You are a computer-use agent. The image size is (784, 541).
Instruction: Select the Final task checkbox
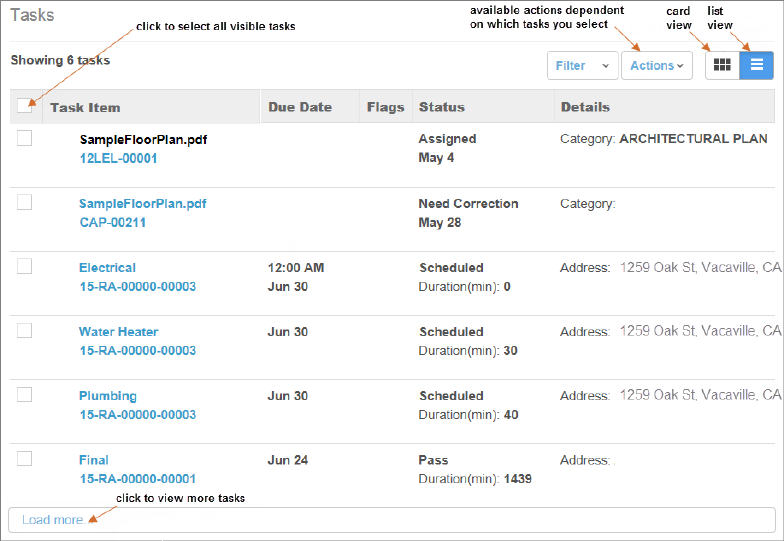coord(25,459)
